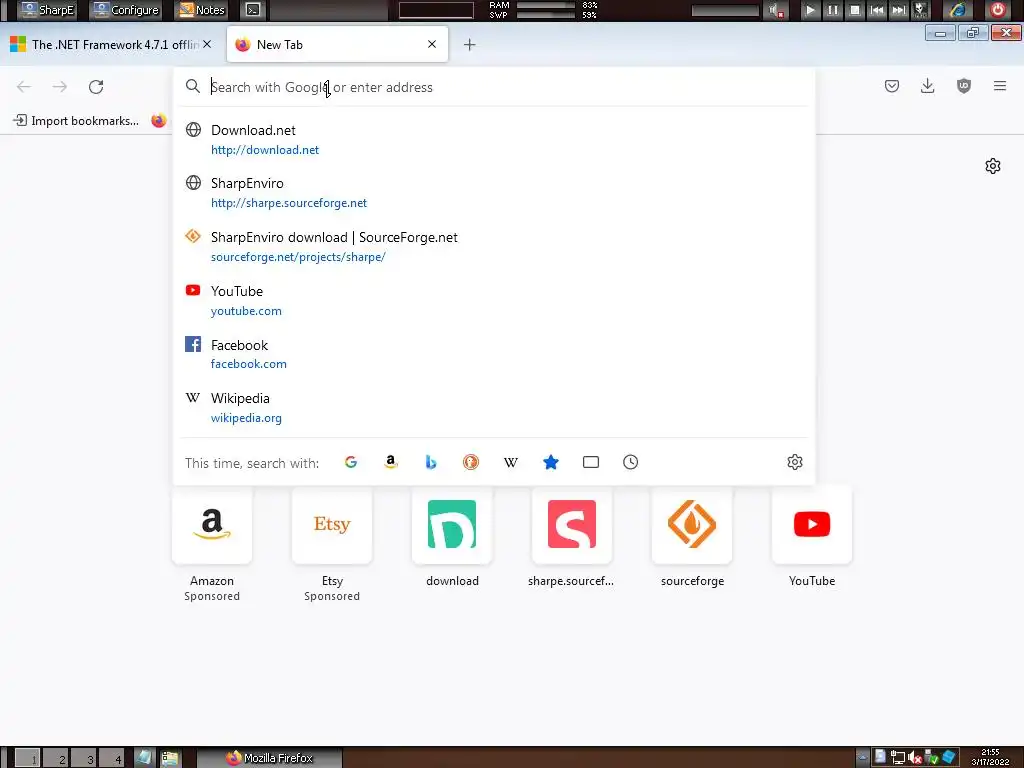Close The .NET Framework tab
Screen dimensions: 1024x768
pos(207,44)
